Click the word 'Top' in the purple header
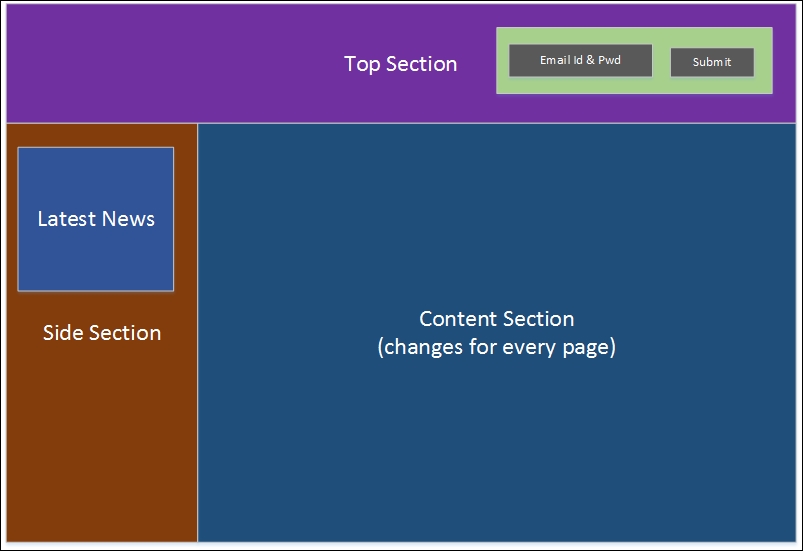 click(362, 65)
